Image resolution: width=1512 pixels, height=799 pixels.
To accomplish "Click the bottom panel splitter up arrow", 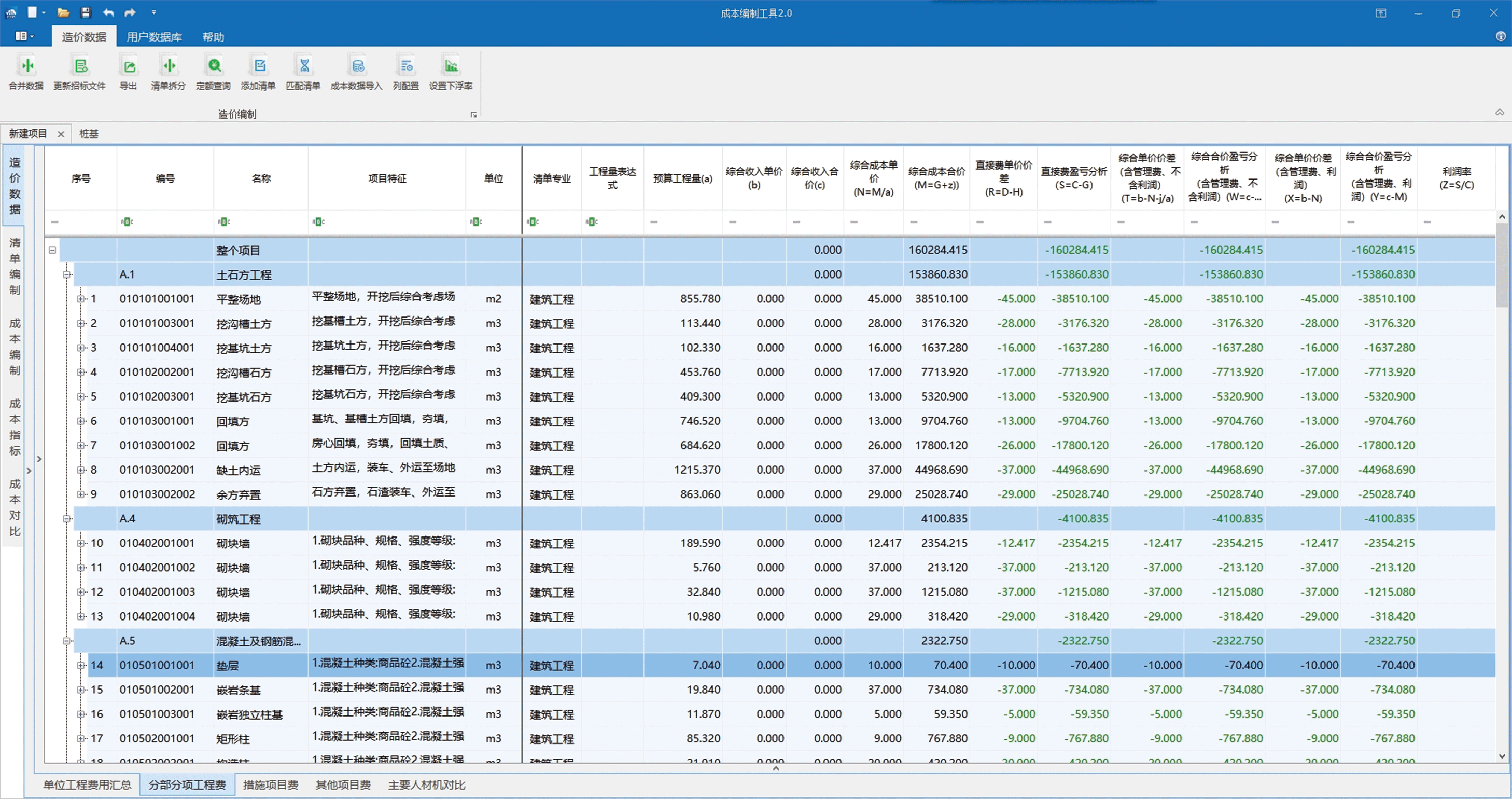I will tap(775, 768).
